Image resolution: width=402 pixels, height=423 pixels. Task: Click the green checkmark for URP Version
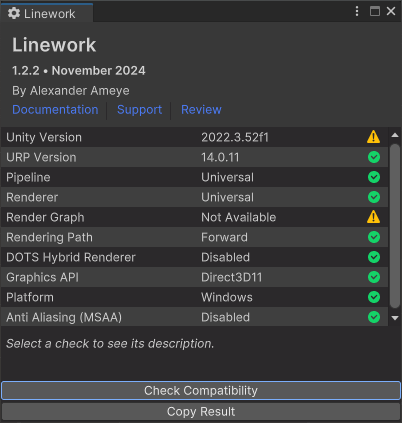[374, 157]
